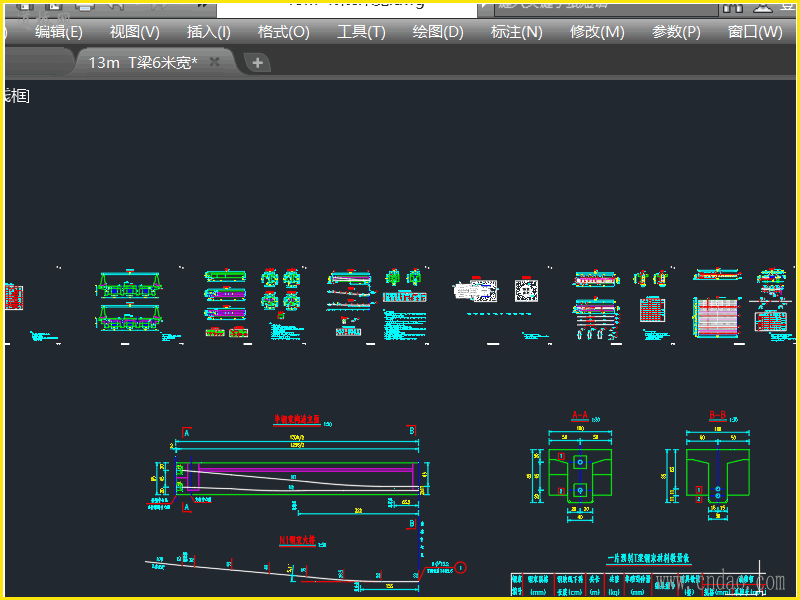Open the 插入(I) menu
The width and height of the screenshot is (800, 600).
[x=209, y=32]
